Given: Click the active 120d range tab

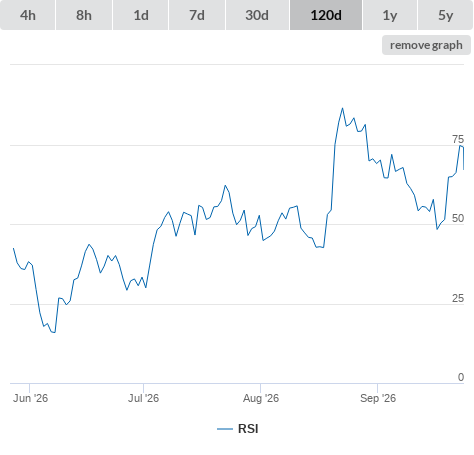Looking at the screenshot, I should (326, 15).
